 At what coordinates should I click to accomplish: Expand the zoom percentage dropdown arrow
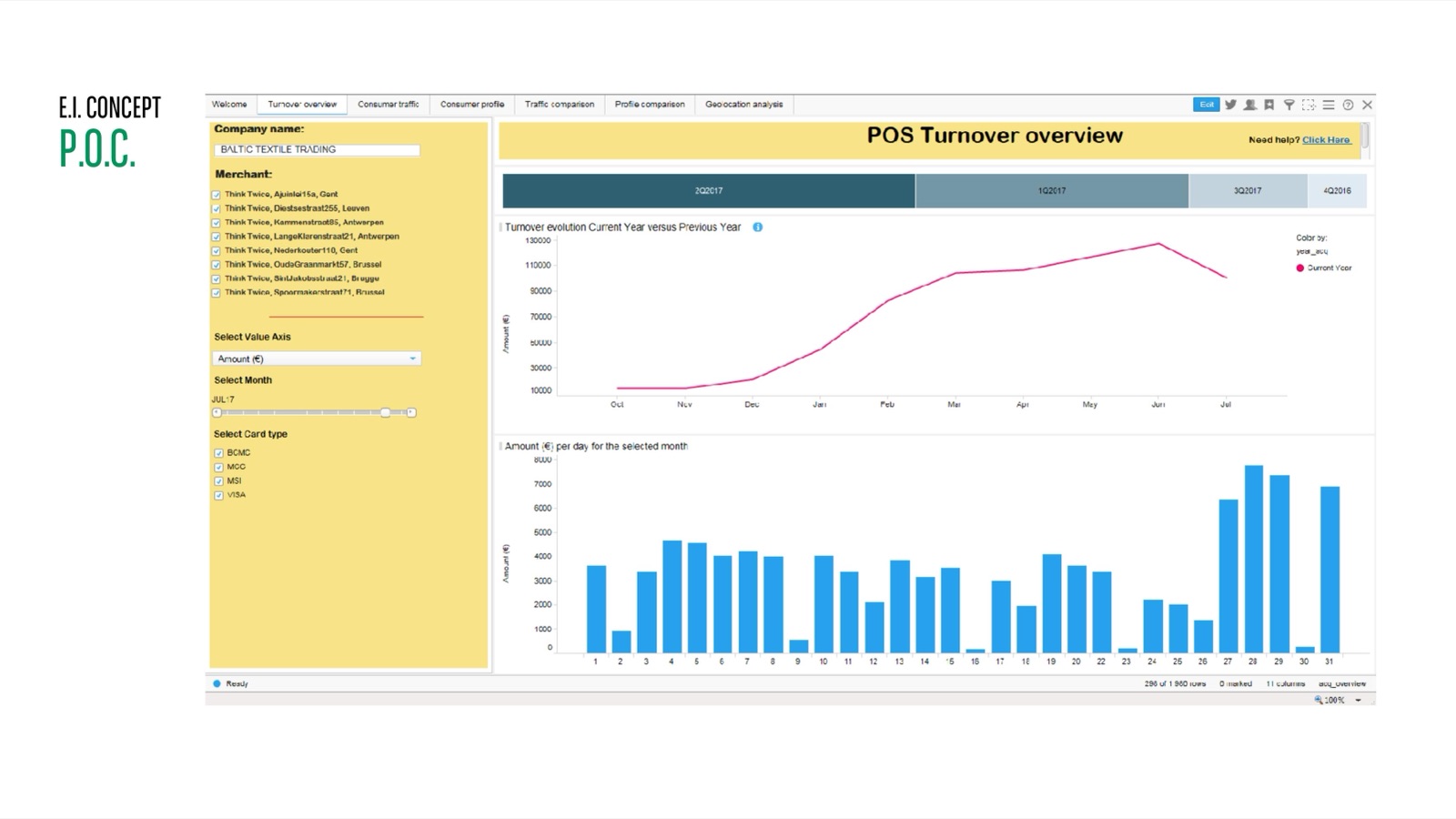1359,701
